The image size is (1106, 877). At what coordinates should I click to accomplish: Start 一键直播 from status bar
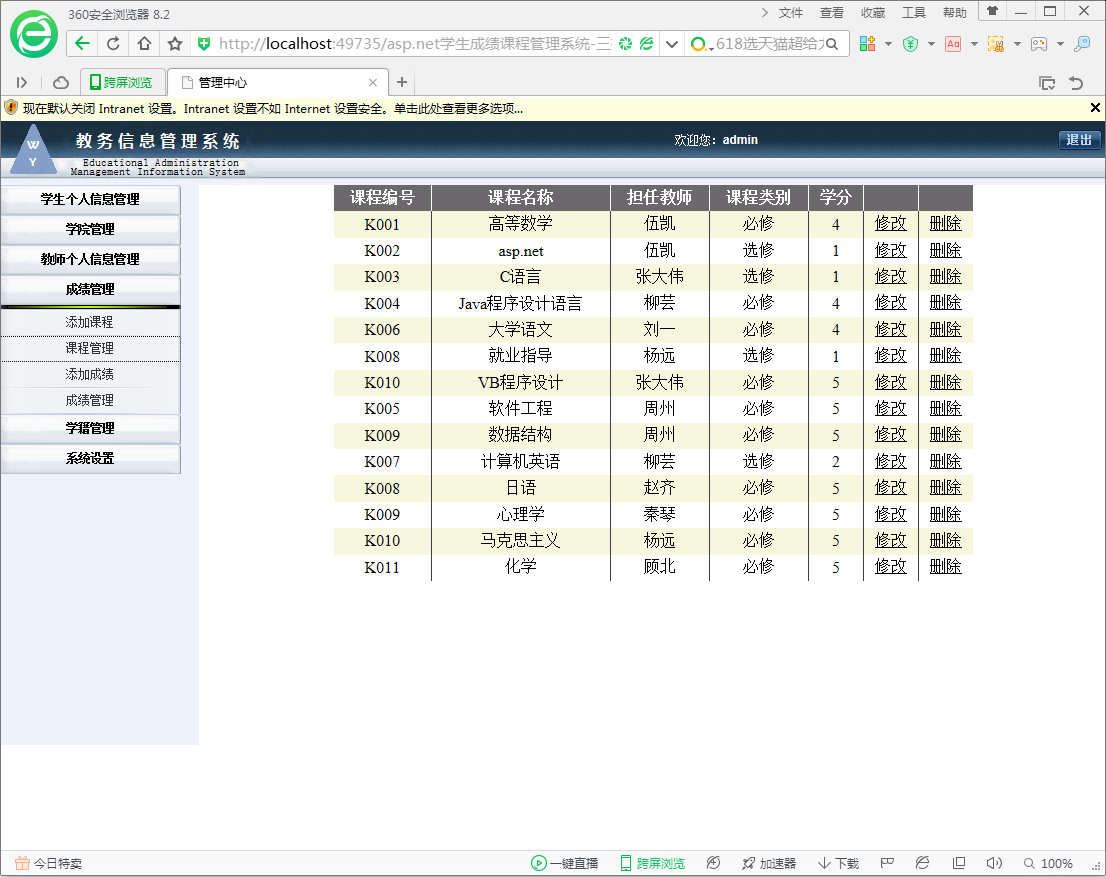[x=564, y=863]
